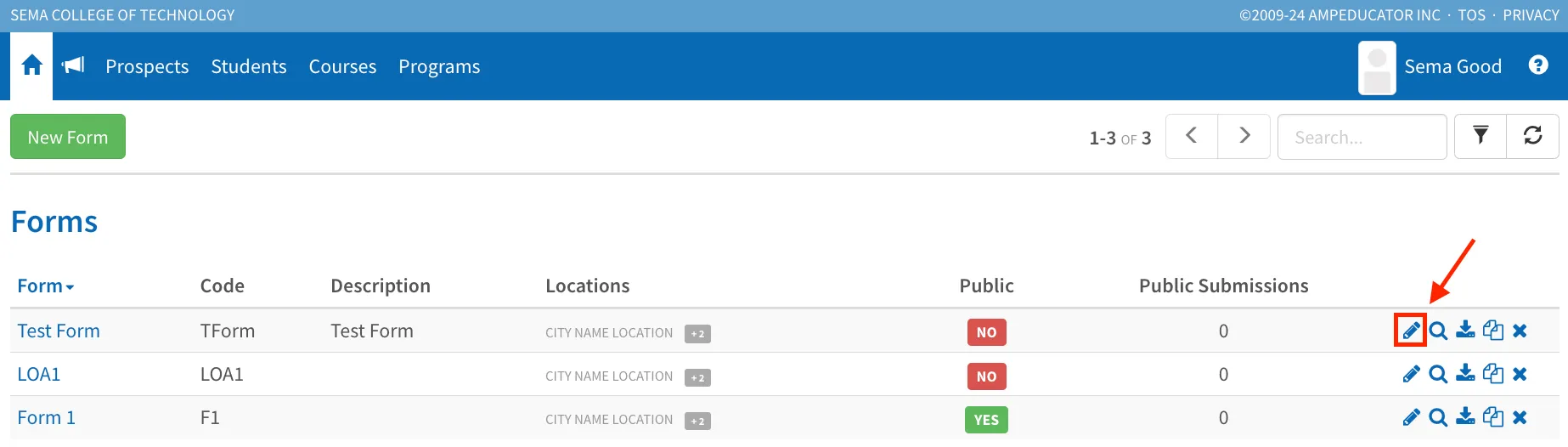Select the TForm code cell
1568x447 pixels.
tap(228, 331)
